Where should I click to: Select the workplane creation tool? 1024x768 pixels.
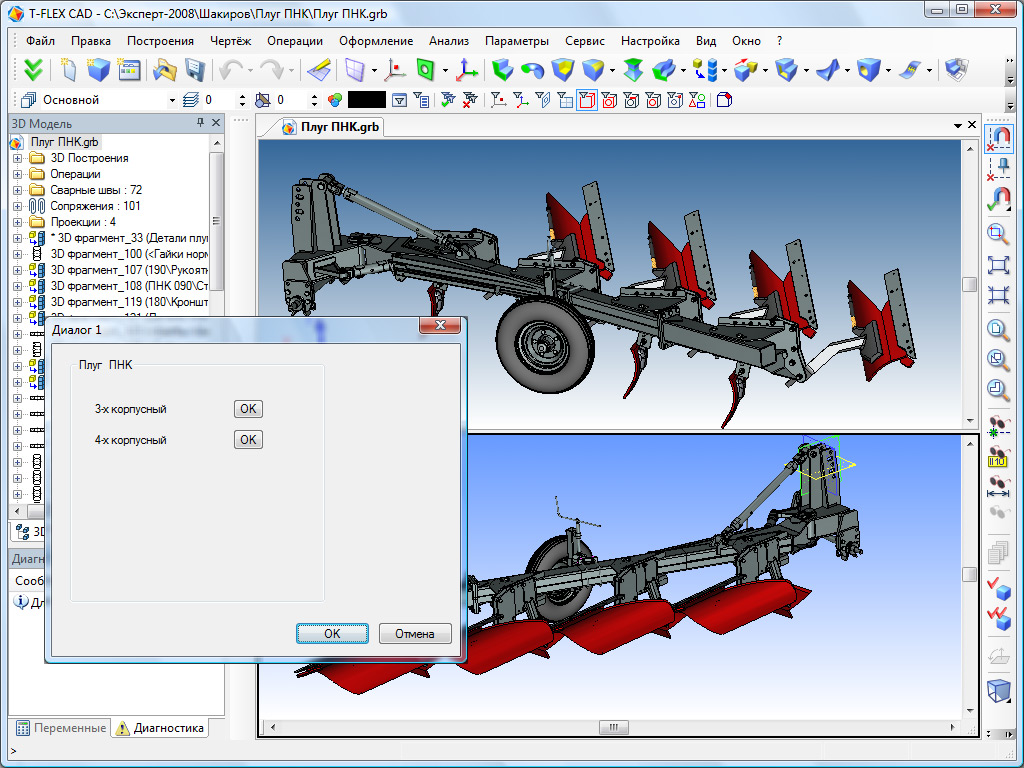(x=354, y=69)
